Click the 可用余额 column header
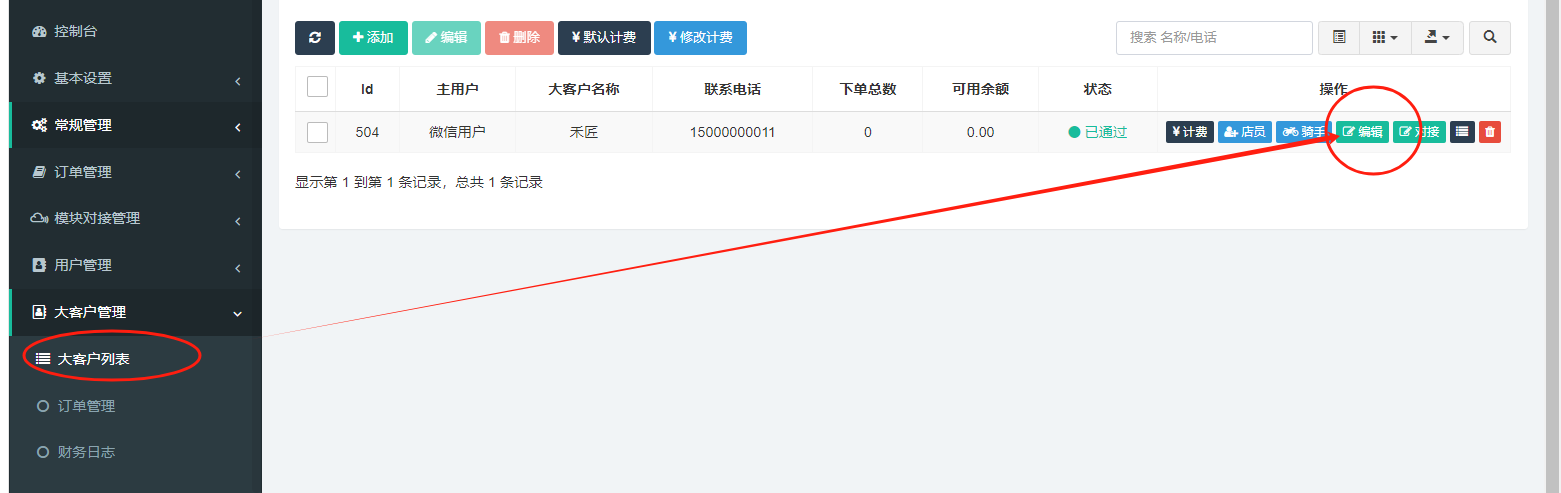Image resolution: width=1561 pixels, height=493 pixels. 980,89
